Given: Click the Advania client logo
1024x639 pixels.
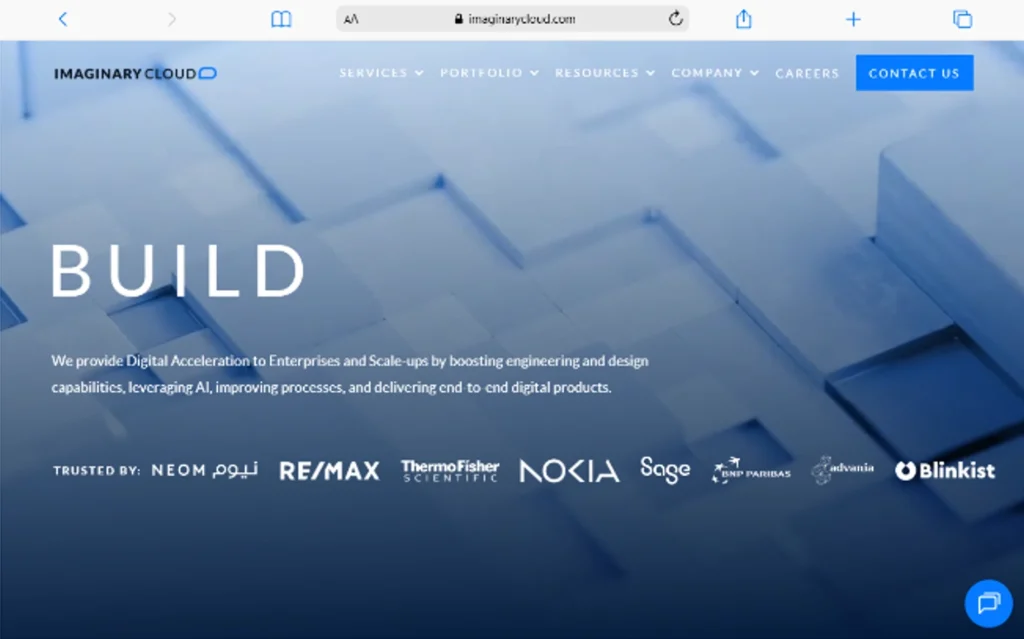Looking at the screenshot, I should (x=842, y=470).
